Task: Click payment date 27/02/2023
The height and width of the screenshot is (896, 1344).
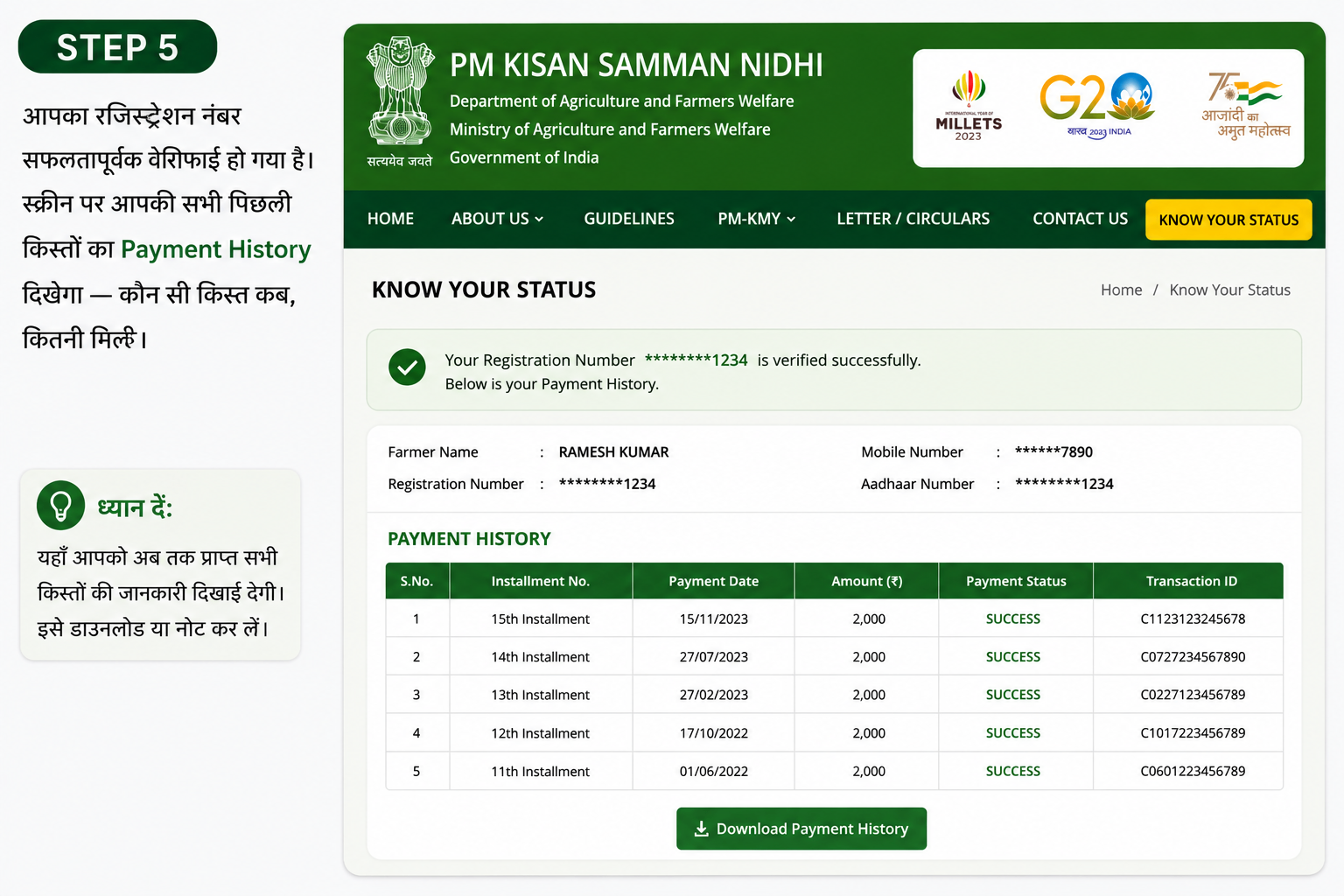Action: click(714, 695)
